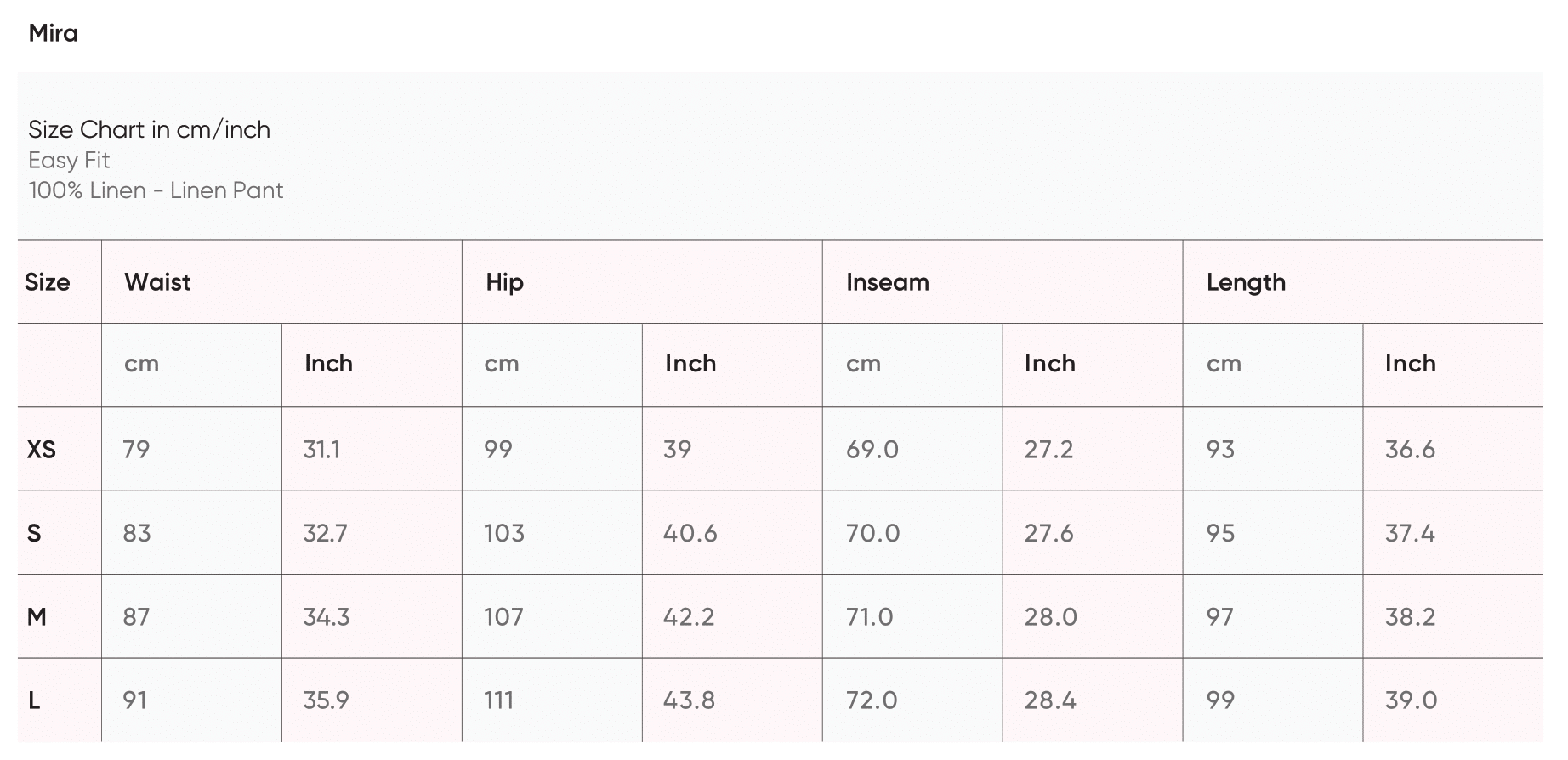Click the S size row label
1568x760 pixels.
click(34, 533)
